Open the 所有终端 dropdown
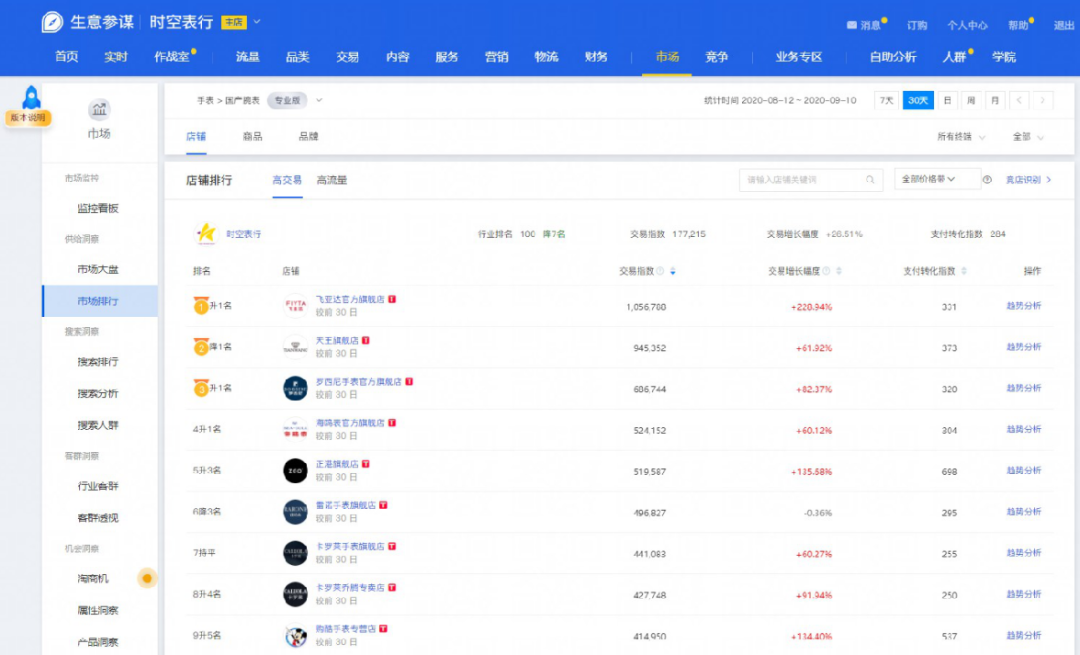 tap(961, 137)
